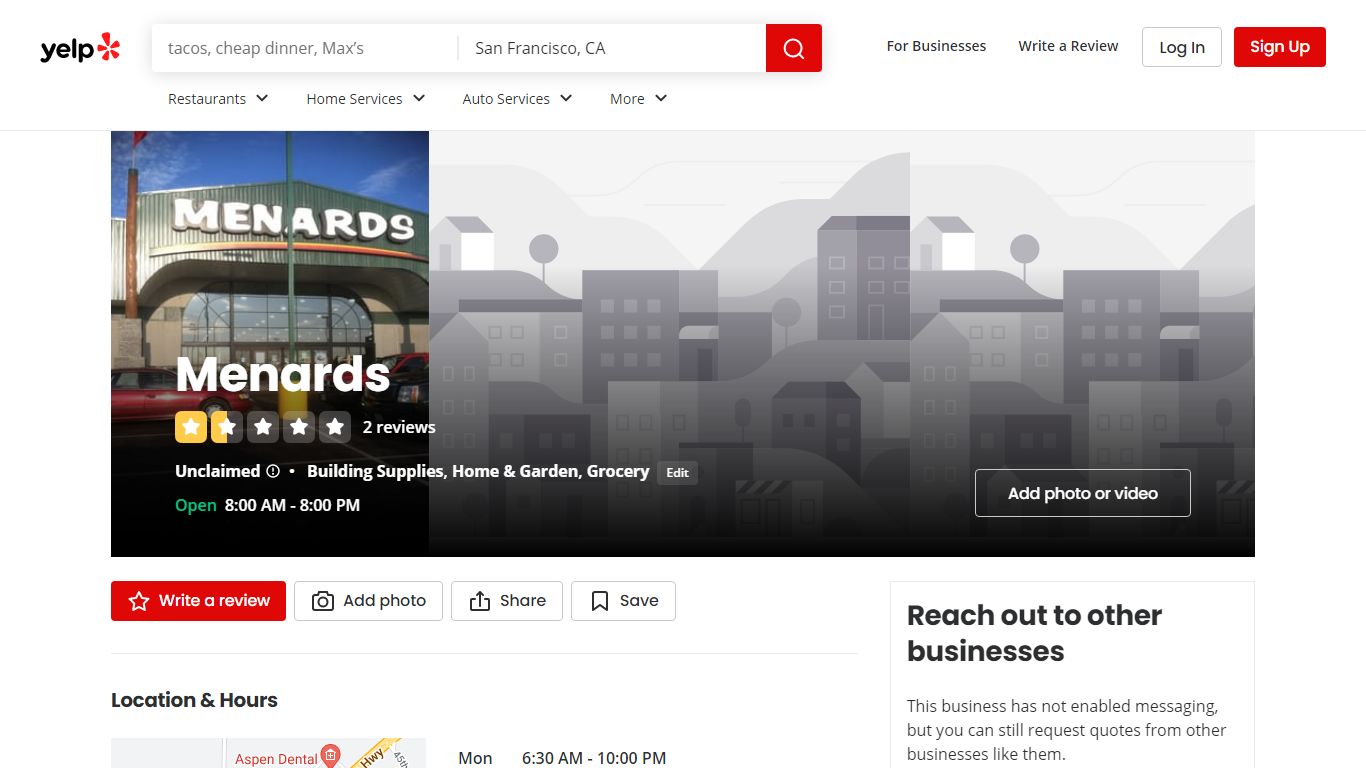
Task: Click the fifth rating star
Action: point(335,427)
